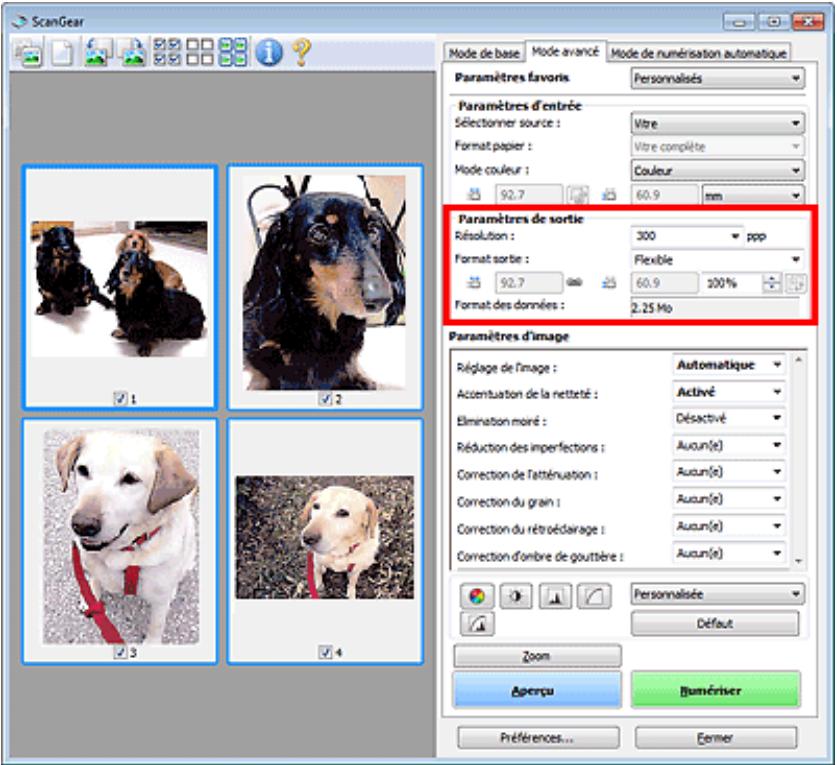Select thumbnail 1 of three dachshunds
Image resolution: width=837 pixels, height=765 pixels.
tap(120, 288)
